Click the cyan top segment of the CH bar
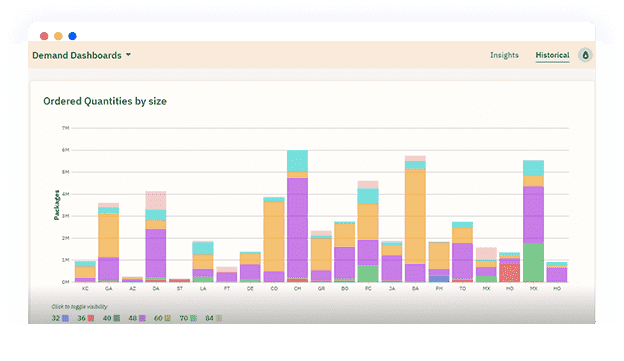The image size is (624, 361). tap(297, 161)
